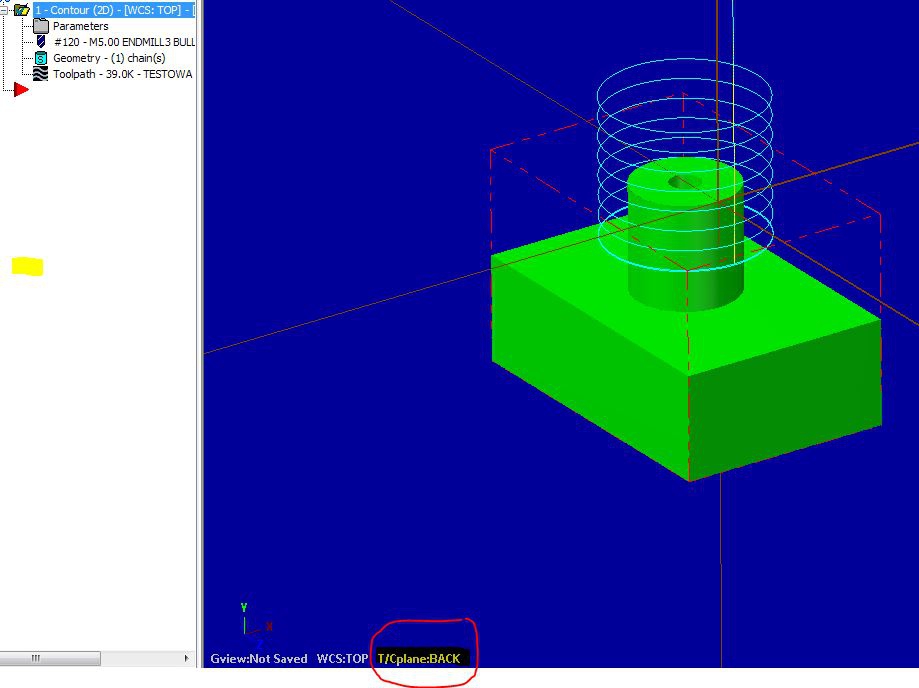Click Gview:Not Saved status text
This screenshot has width=919, height=688.
pos(258,659)
